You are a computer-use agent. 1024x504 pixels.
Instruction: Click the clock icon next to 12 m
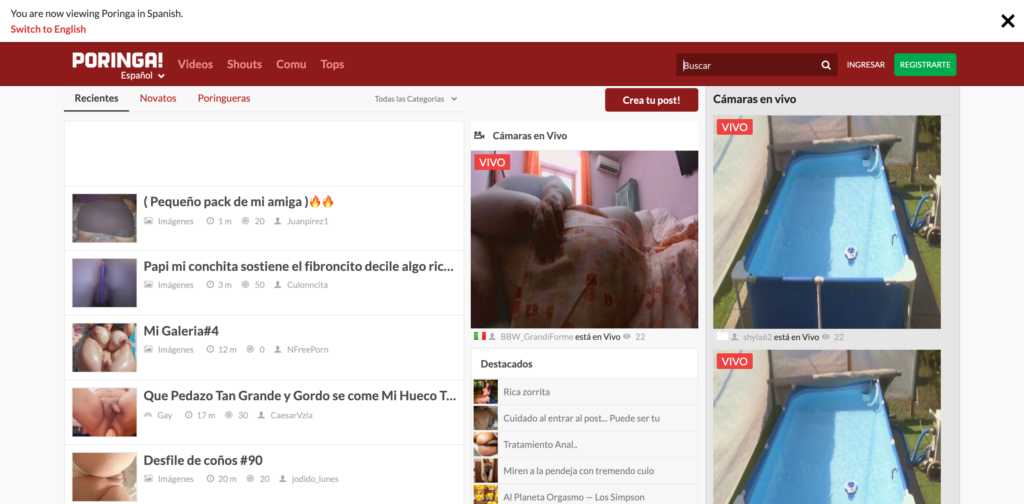click(210, 350)
